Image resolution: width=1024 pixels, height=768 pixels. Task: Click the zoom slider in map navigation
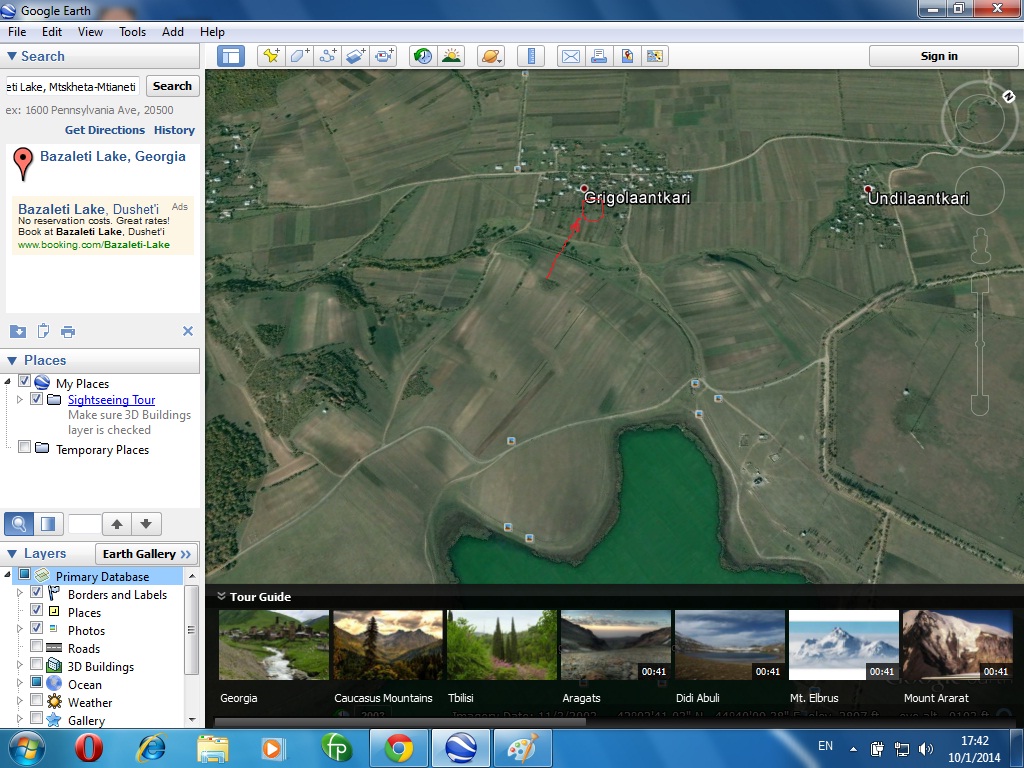click(980, 345)
